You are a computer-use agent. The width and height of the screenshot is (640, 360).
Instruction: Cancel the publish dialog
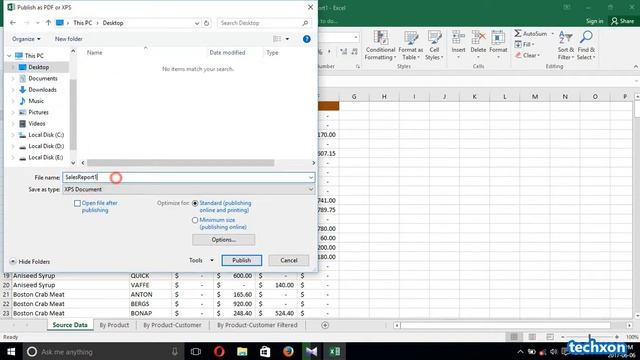pos(289,260)
